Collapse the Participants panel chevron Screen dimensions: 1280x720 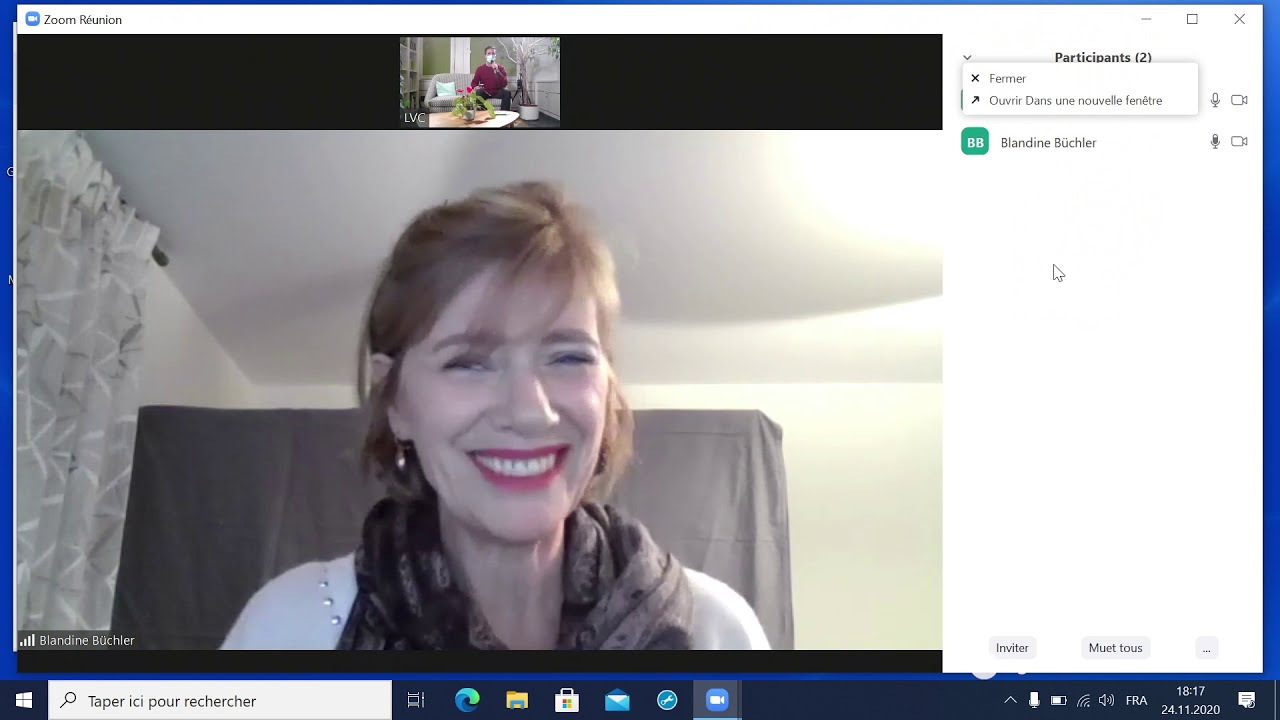(x=967, y=58)
